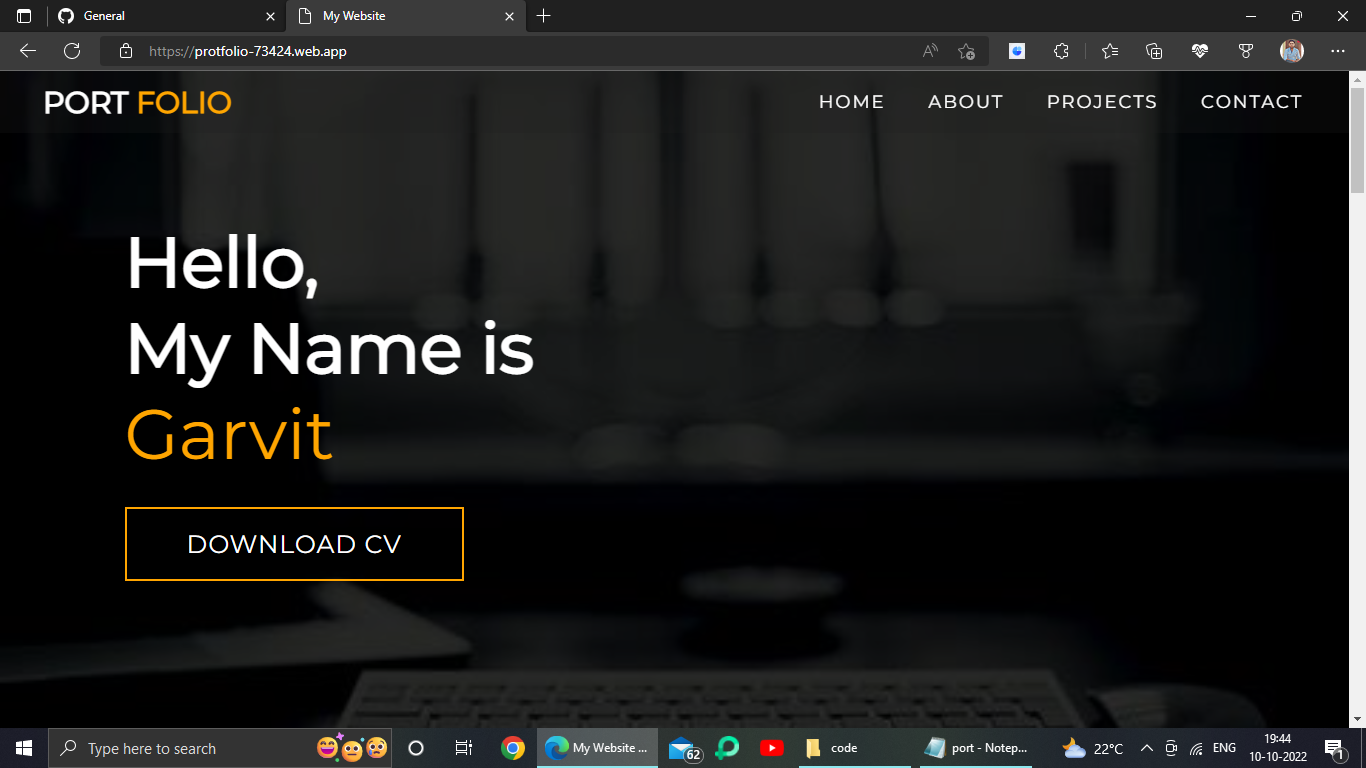Screen dimensions: 1366x768
Task: Open the PROJECTS navigation link
Action: coord(1101,102)
